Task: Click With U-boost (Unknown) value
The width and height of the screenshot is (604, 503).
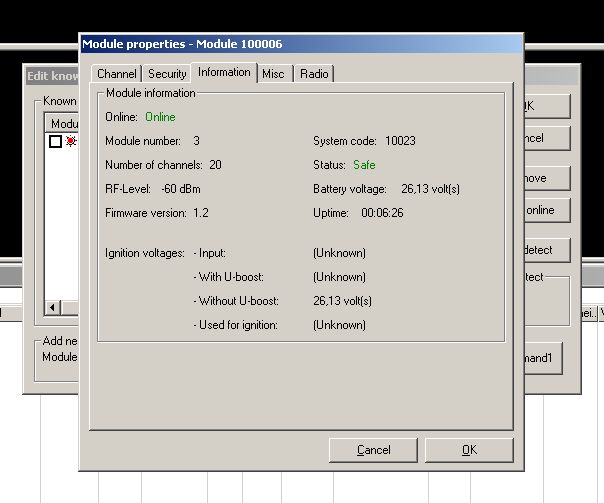Action: (x=339, y=277)
